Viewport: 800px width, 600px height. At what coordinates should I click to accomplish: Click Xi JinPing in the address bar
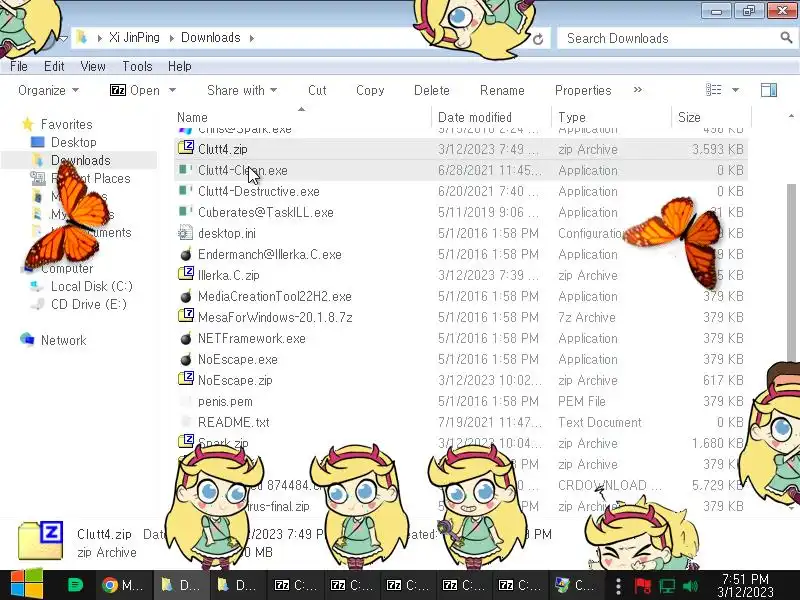pos(134,37)
